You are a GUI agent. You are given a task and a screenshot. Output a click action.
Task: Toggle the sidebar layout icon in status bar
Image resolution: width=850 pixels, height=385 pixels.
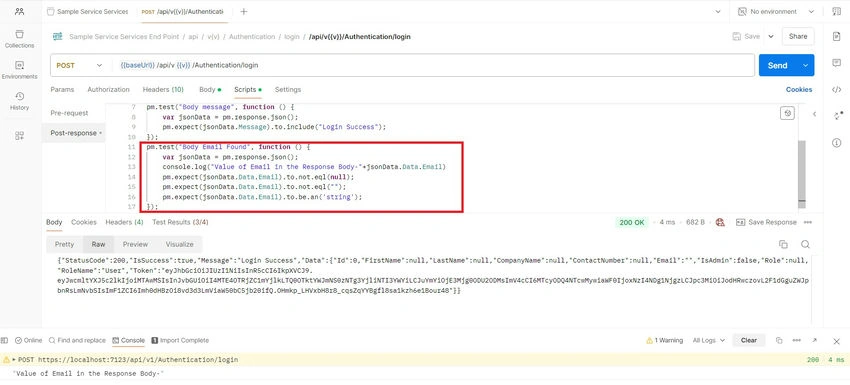click(x=4, y=341)
